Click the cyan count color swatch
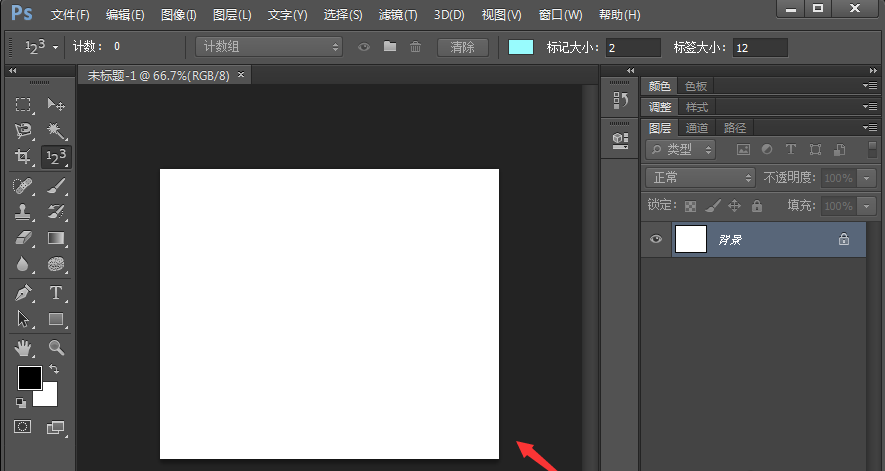885x471 pixels. (x=521, y=47)
